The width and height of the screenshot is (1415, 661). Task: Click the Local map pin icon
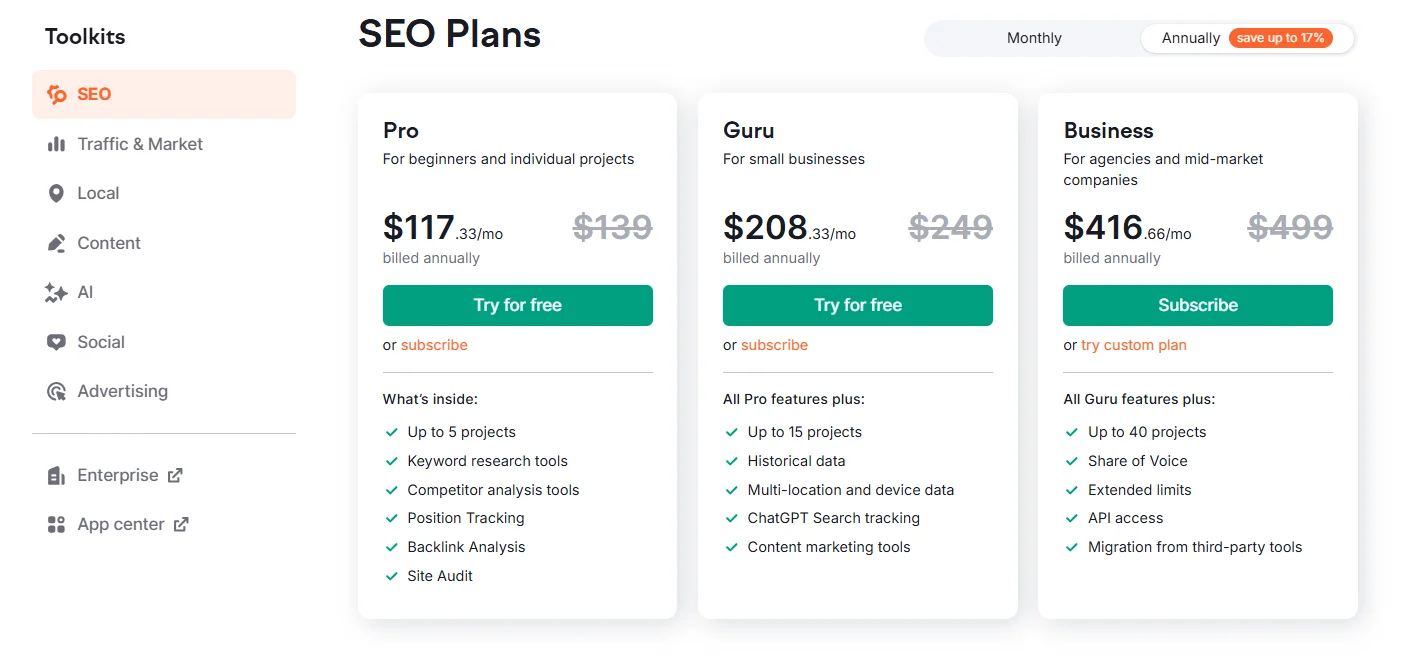(x=57, y=193)
